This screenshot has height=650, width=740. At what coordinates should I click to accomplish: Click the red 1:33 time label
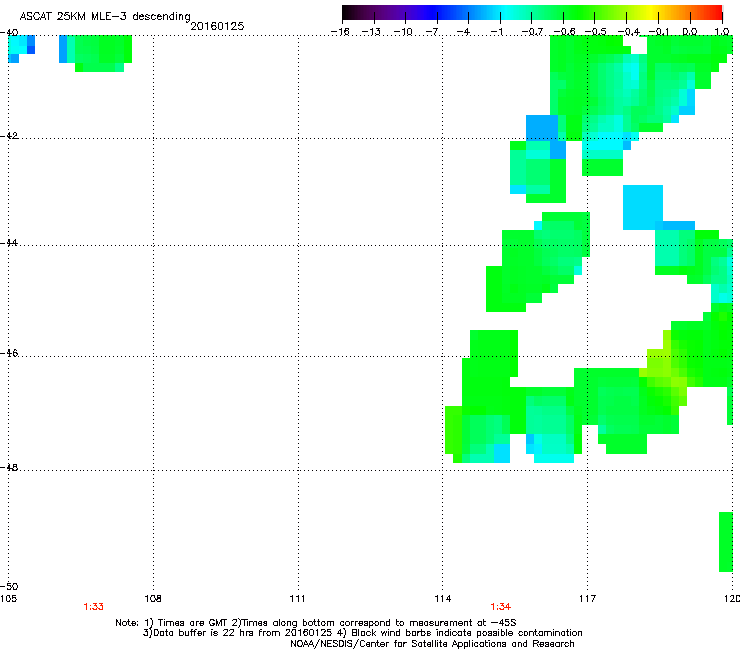(93, 607)
